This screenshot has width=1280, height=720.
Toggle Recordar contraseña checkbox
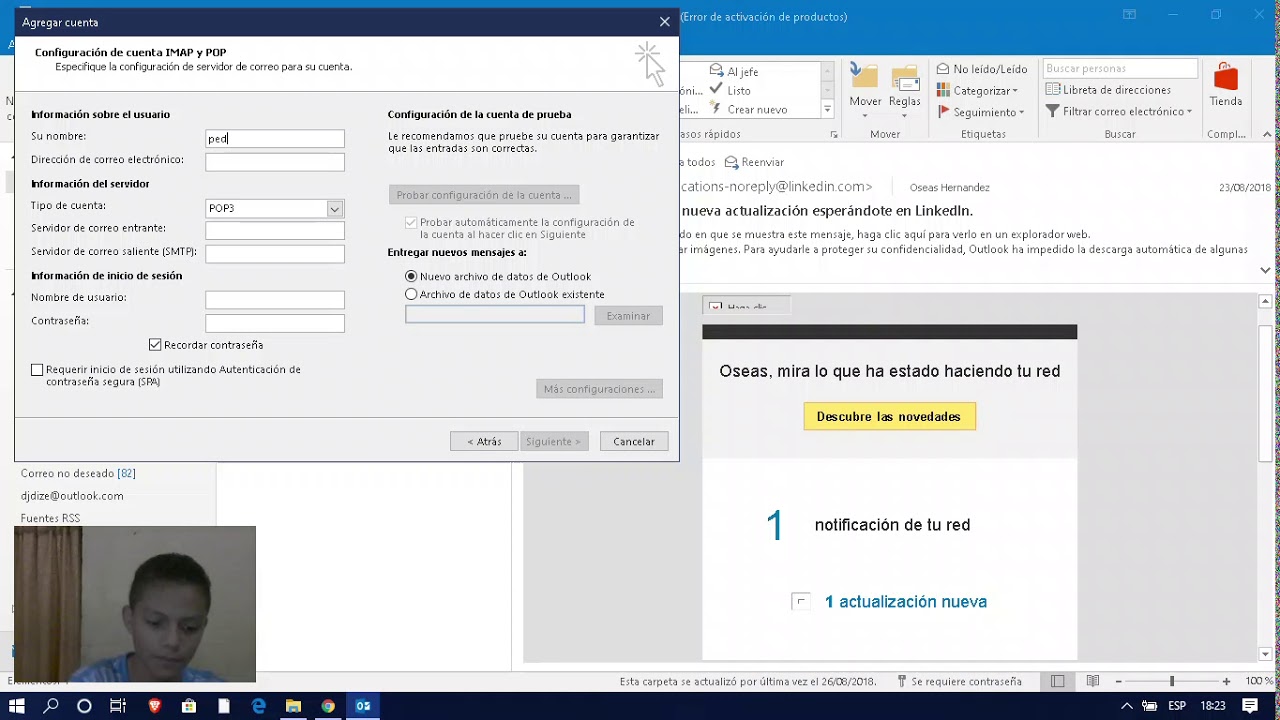(155, 345)
